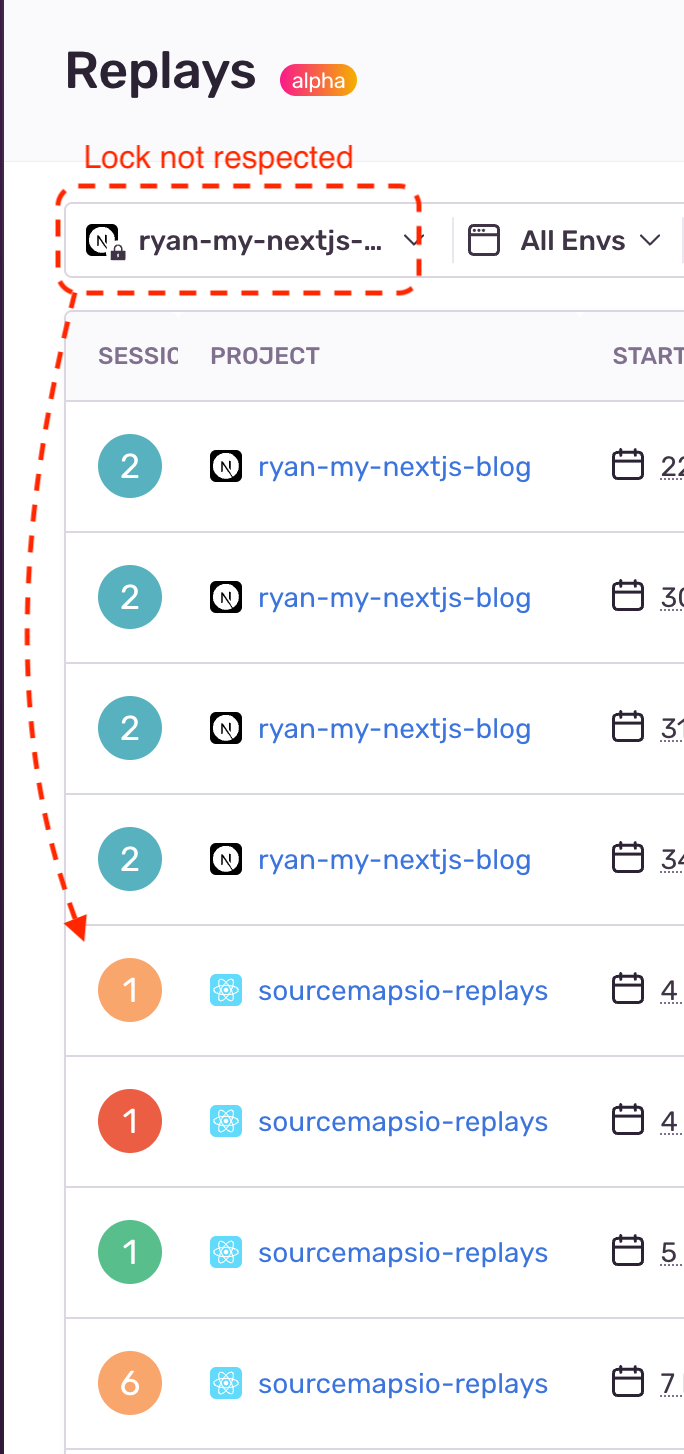Click the Next.js icon beside the first ryan-my-nextjs-blog row
The width and height of the screenshot is (684, 1454).
[x=226, y=465]
